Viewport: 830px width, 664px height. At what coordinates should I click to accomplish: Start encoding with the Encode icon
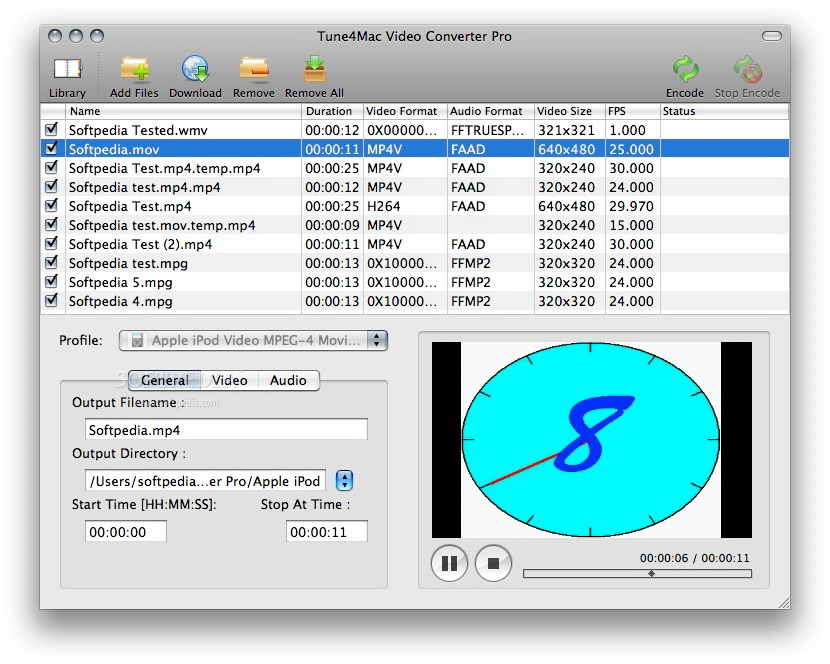[685, 70]
